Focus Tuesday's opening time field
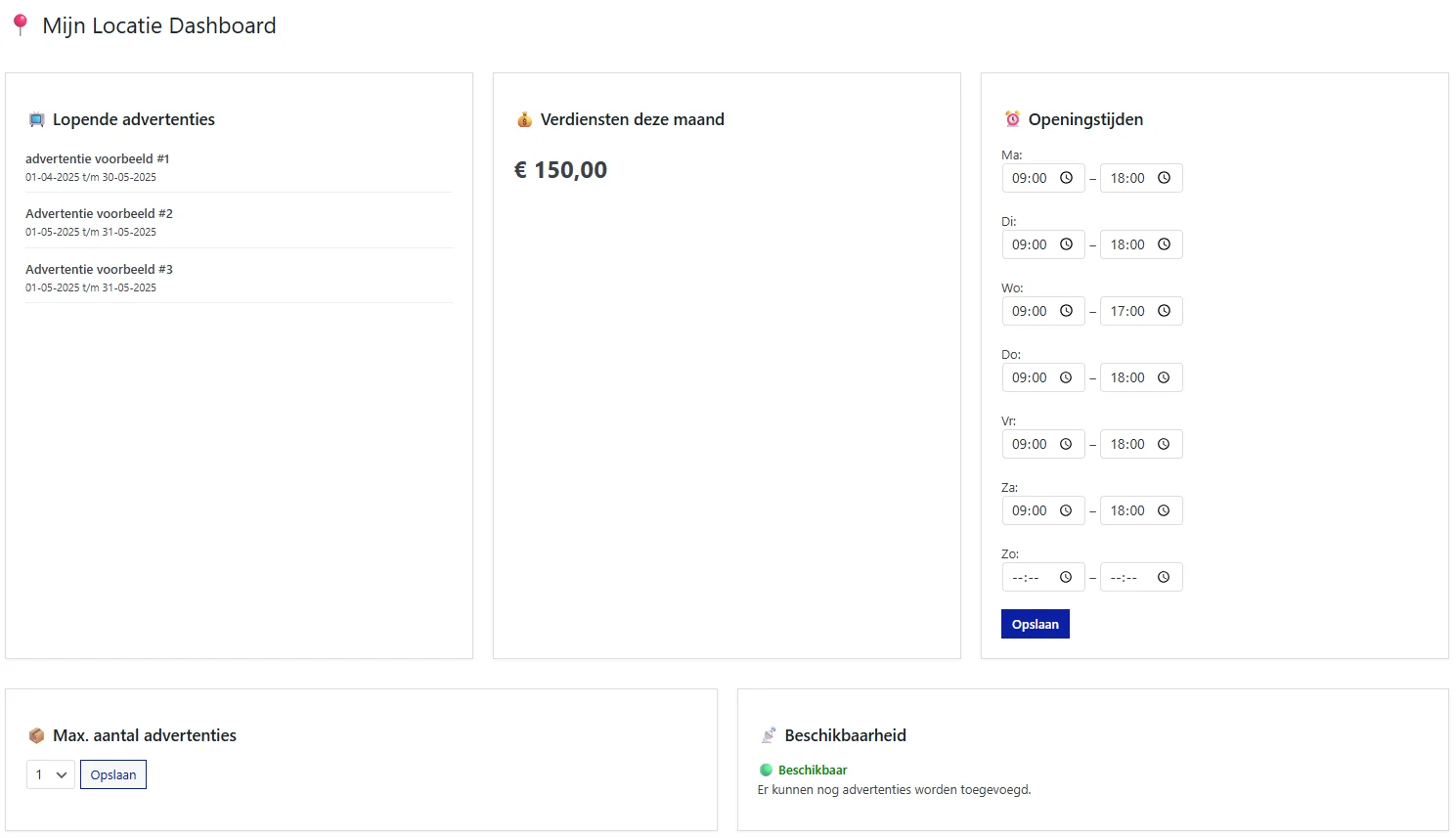 [x=1031, y=244]
